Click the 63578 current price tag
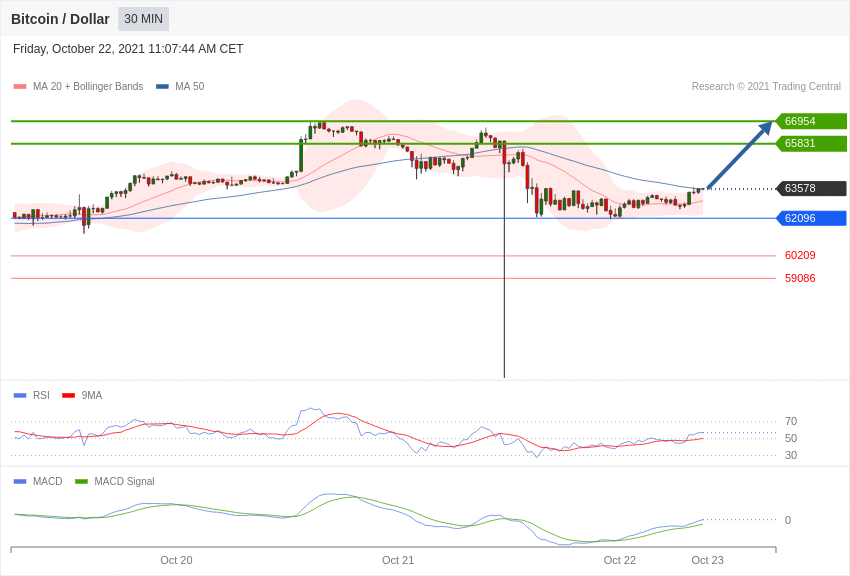 pyautogui.click(x=811, y=189)
